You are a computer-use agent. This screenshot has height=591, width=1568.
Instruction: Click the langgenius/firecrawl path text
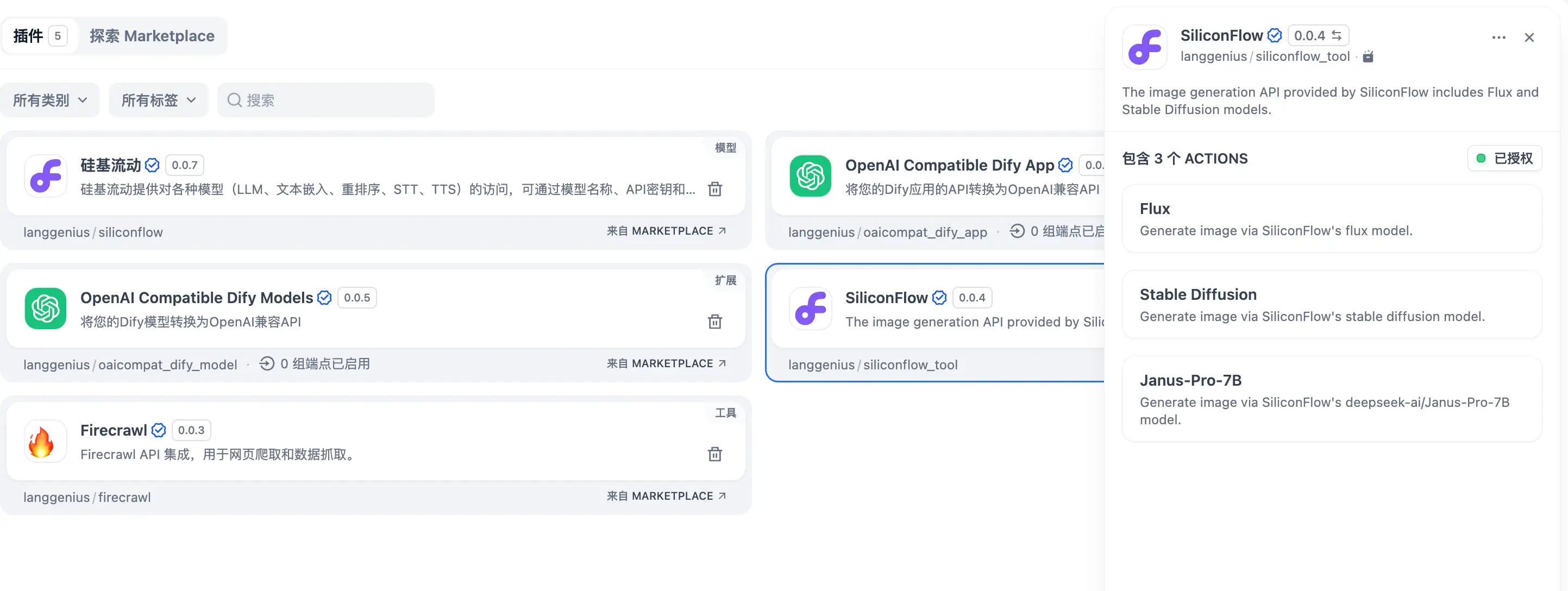coord(87,497)
